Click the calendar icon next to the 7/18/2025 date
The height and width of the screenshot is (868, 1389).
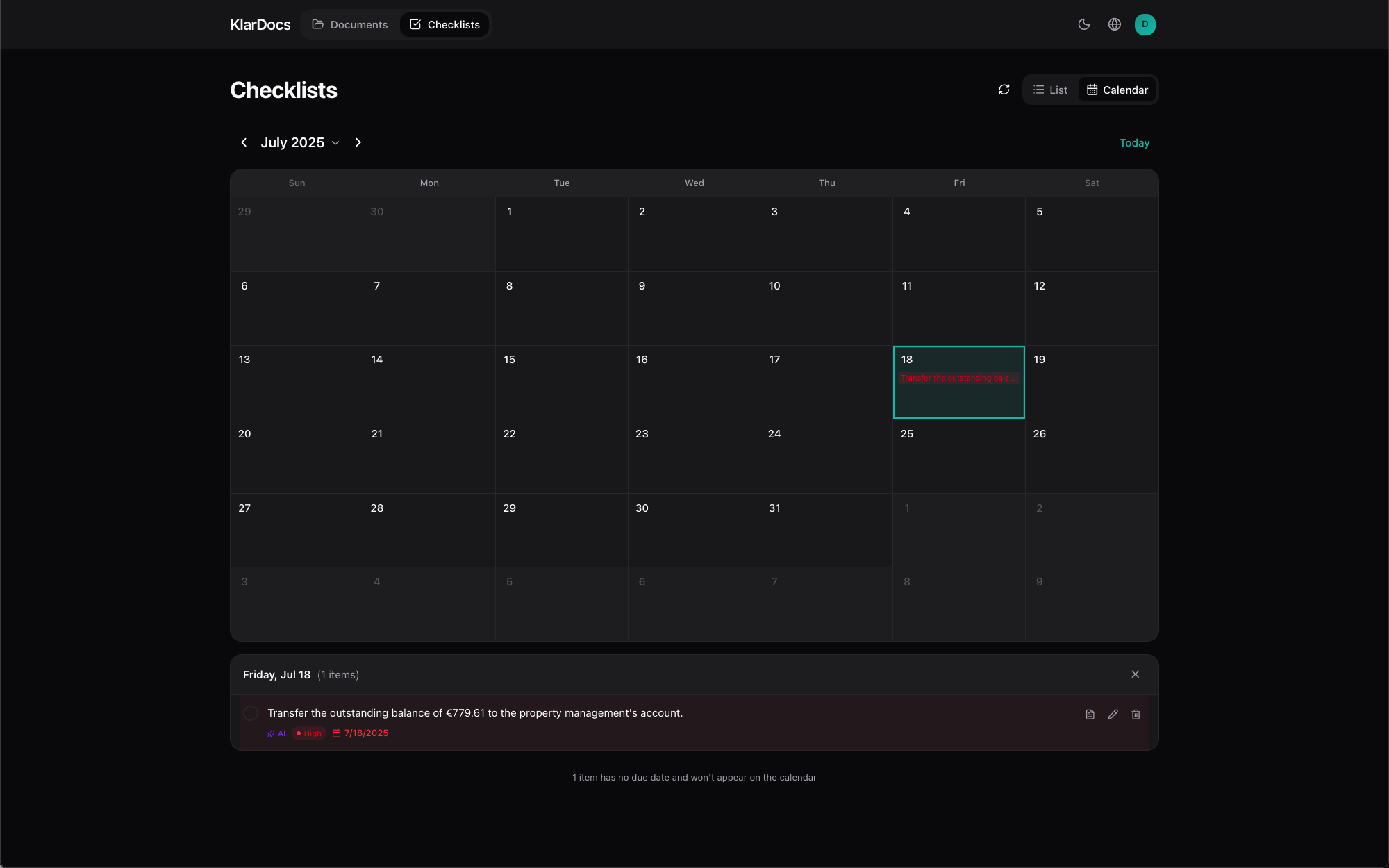335,733
